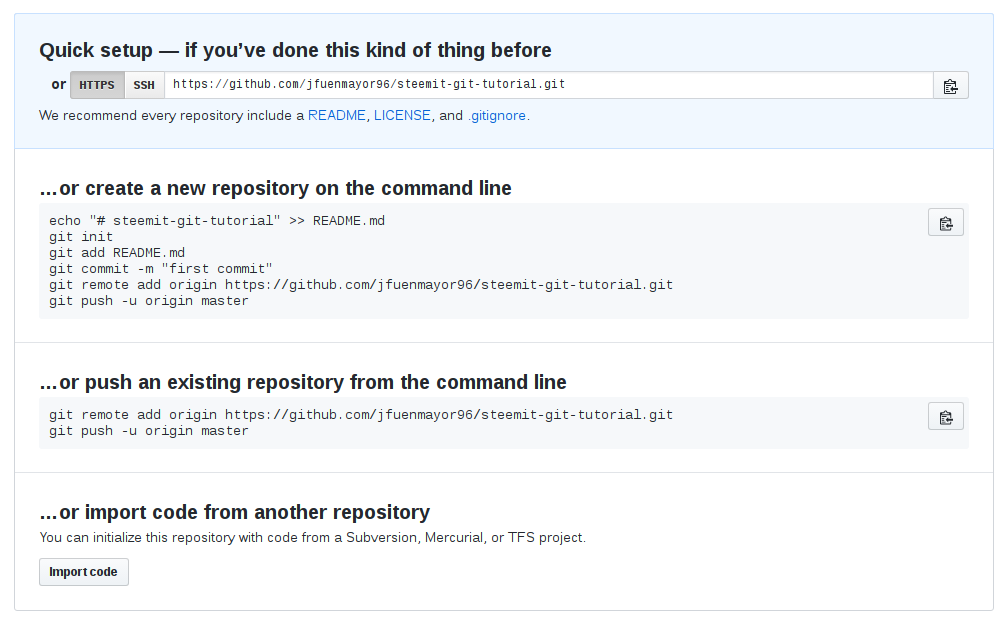Click the 'create a new repository' heading
Viewport: 1002px width, 621px height.
(275, 188)
